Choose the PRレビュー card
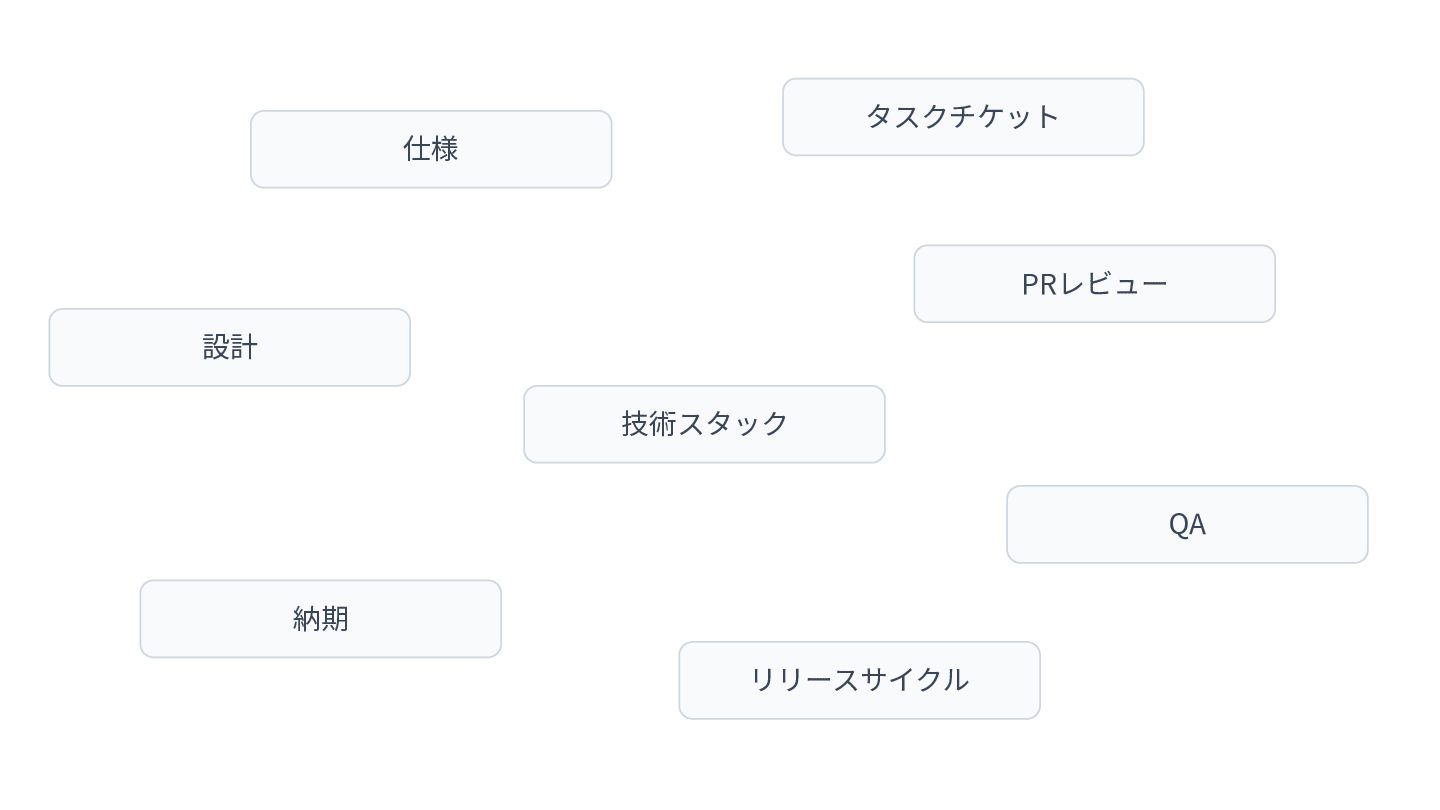The width and height of the screenshot is (1440, 810). (x=1095, y=284)
